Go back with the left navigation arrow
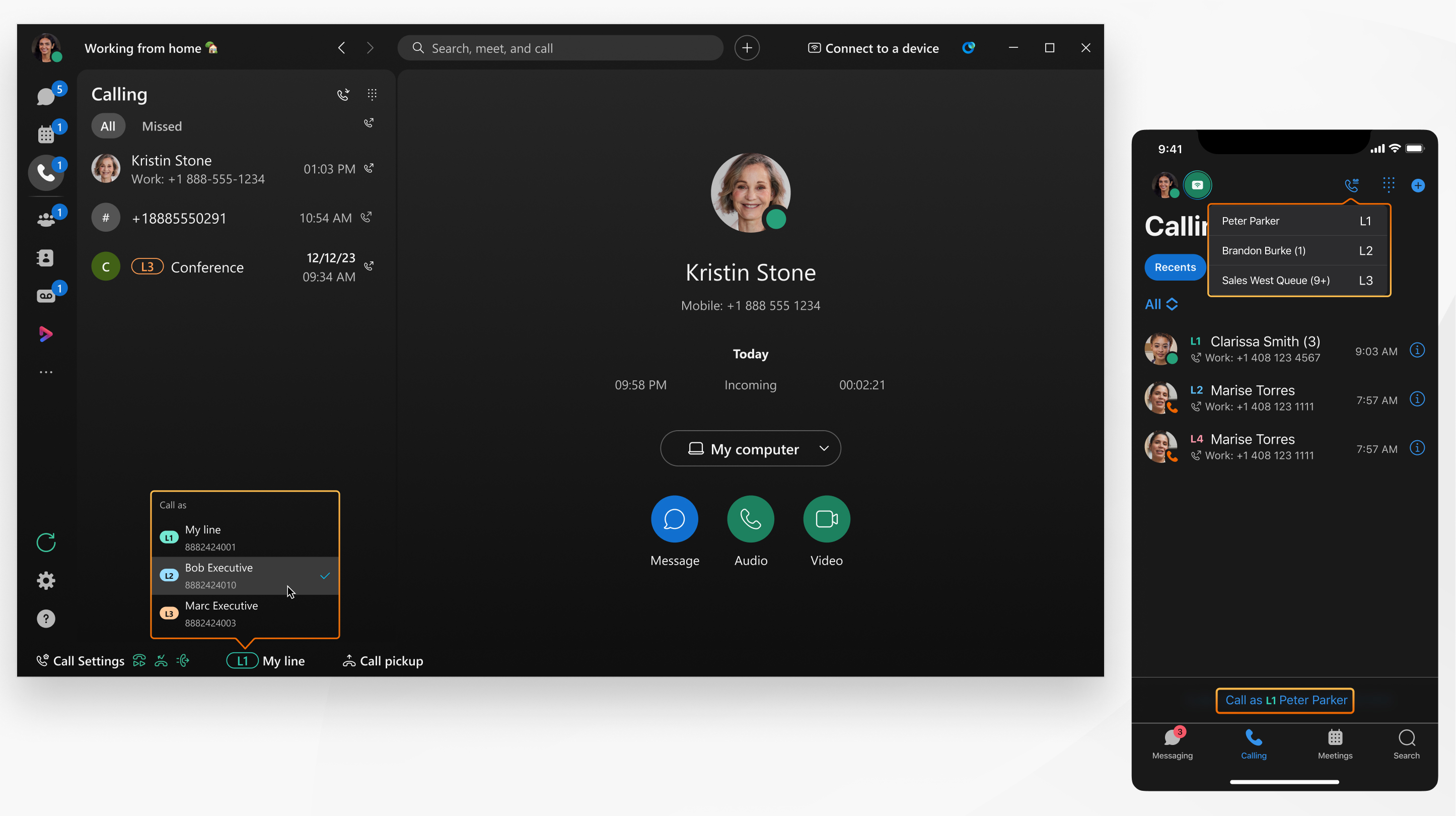 pyautogui.click(x=341, y=48)
